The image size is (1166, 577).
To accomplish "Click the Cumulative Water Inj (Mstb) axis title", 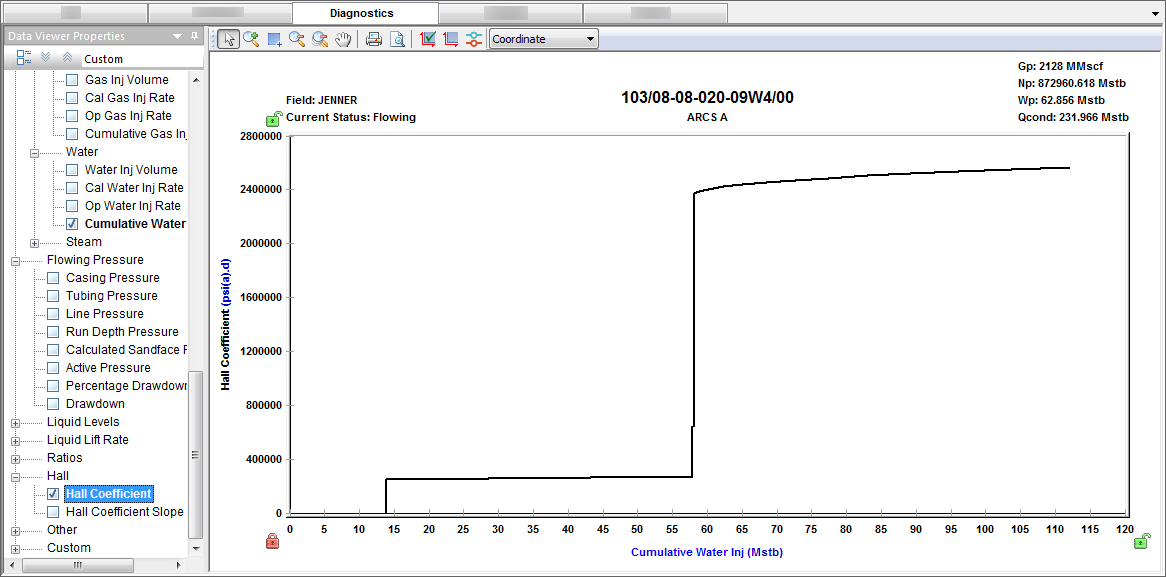I will click(707, 552).
